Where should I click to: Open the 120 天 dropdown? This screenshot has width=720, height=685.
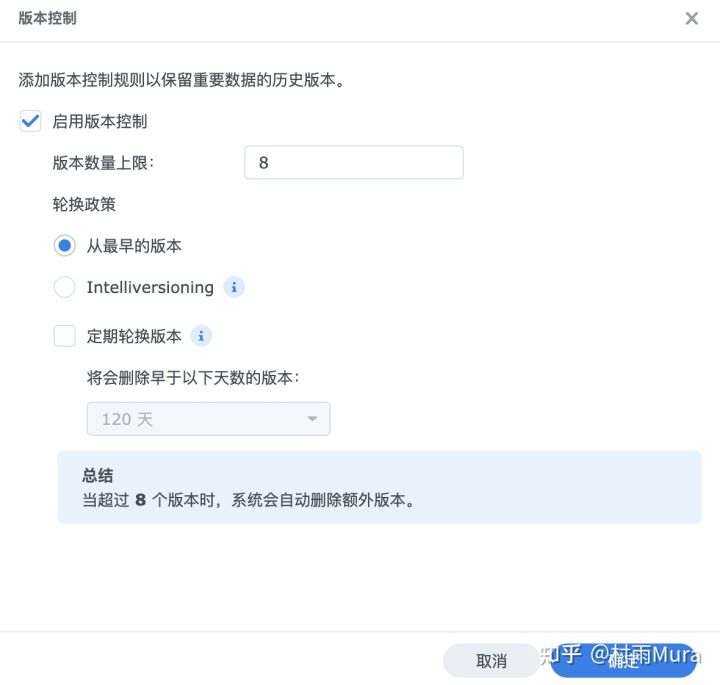click(x=208, y=419)
